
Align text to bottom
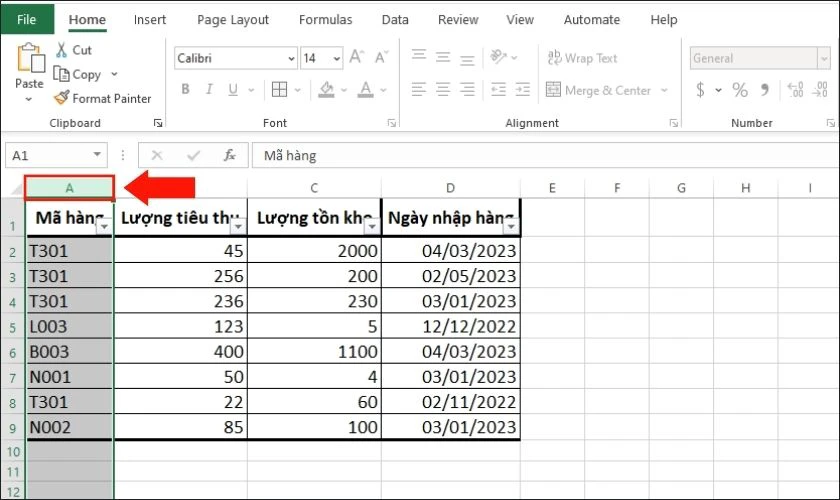pyautogui.click(x=467, y=58)
